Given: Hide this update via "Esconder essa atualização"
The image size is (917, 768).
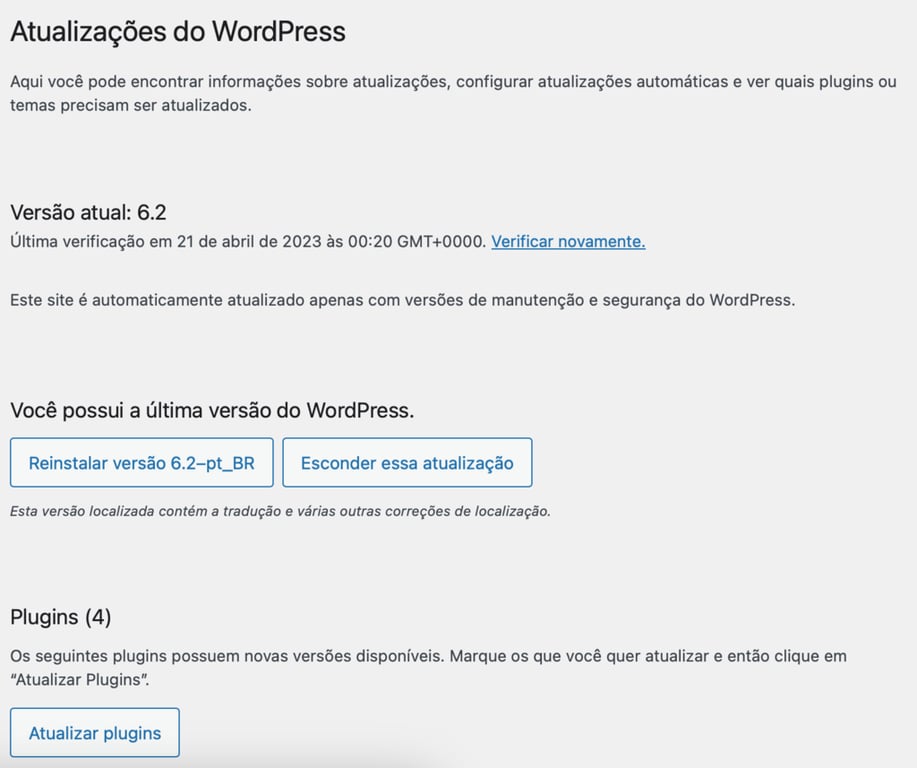Looking at the screenshot, I should tap(407, 462).
